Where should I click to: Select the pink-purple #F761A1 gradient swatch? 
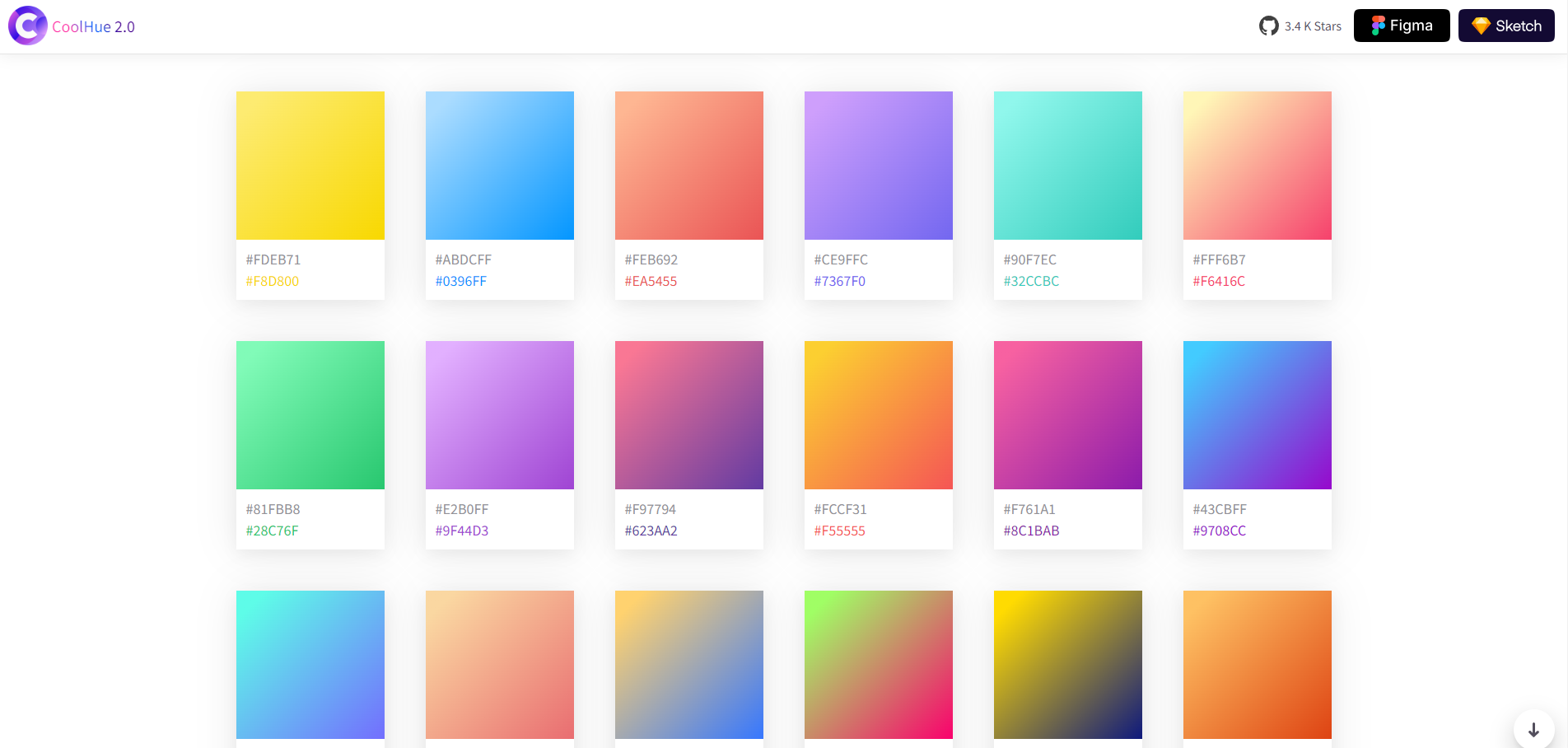(1068, 415)
